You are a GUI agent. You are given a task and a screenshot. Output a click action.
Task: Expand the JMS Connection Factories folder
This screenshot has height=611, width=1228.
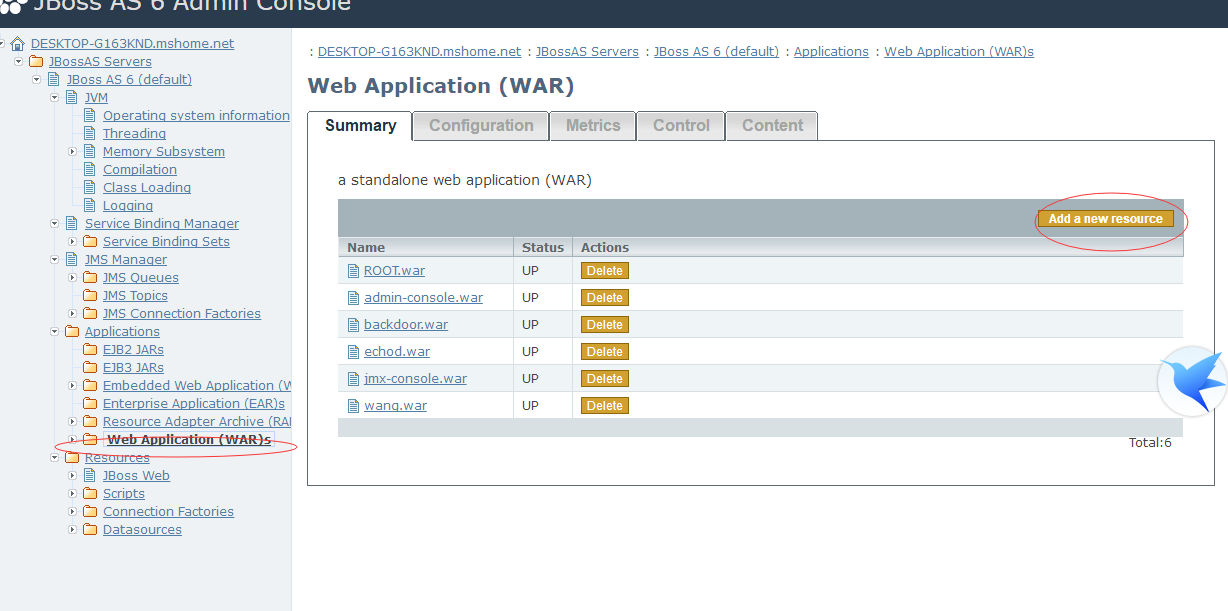click(x=73, y=314)
